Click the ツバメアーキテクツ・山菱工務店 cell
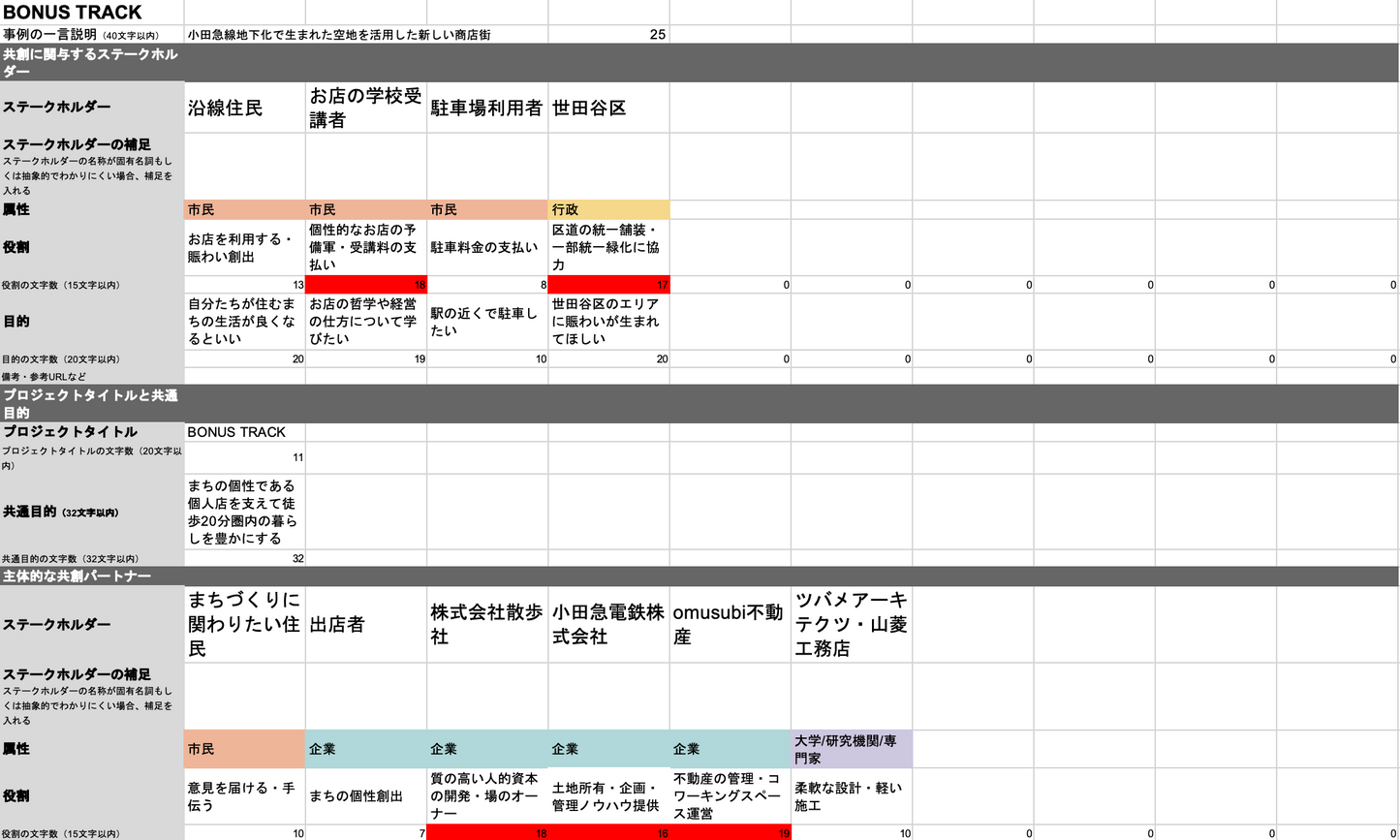 point(851,624)
